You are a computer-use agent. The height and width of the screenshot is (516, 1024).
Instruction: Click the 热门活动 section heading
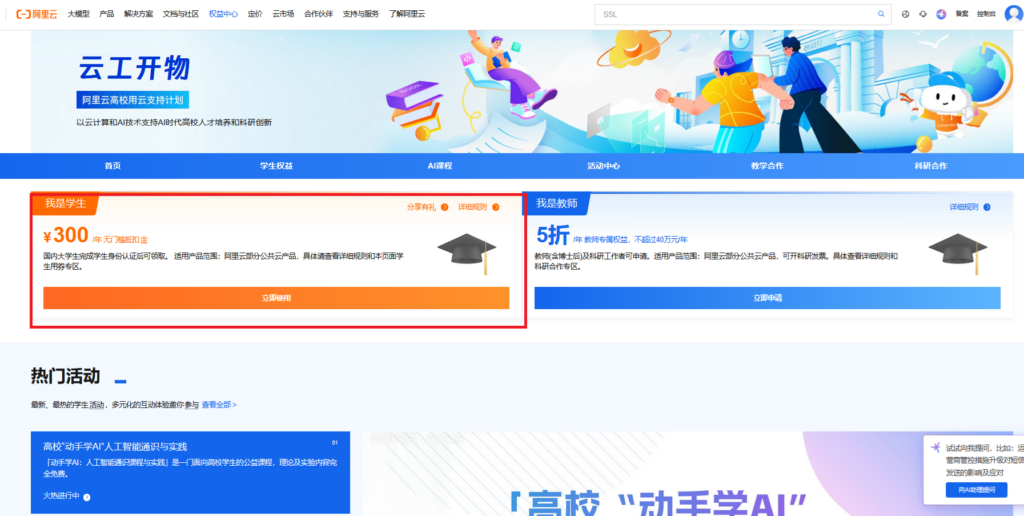coord(65,376)
